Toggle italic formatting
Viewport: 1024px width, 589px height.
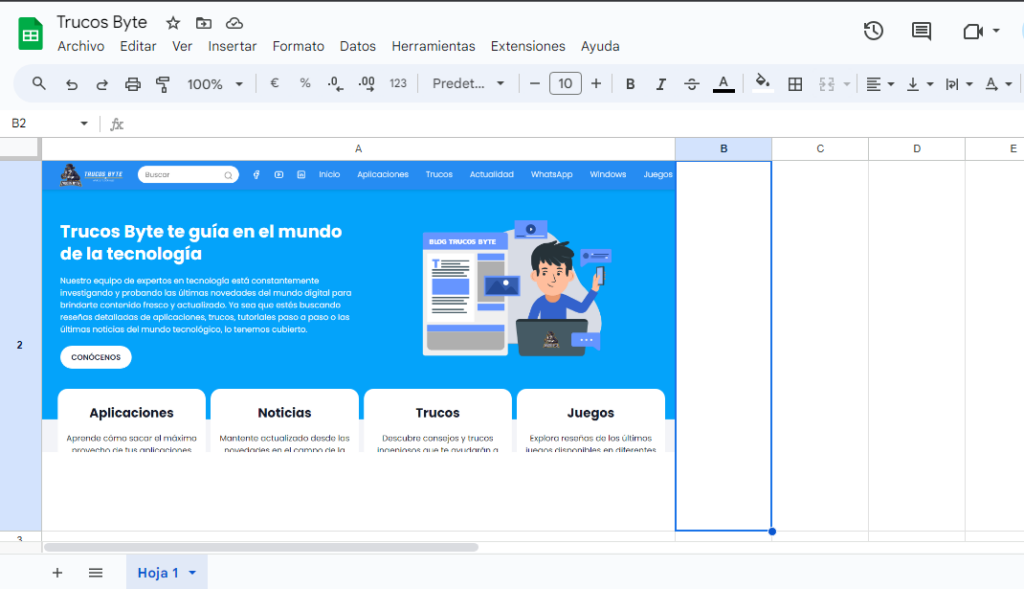661,84
